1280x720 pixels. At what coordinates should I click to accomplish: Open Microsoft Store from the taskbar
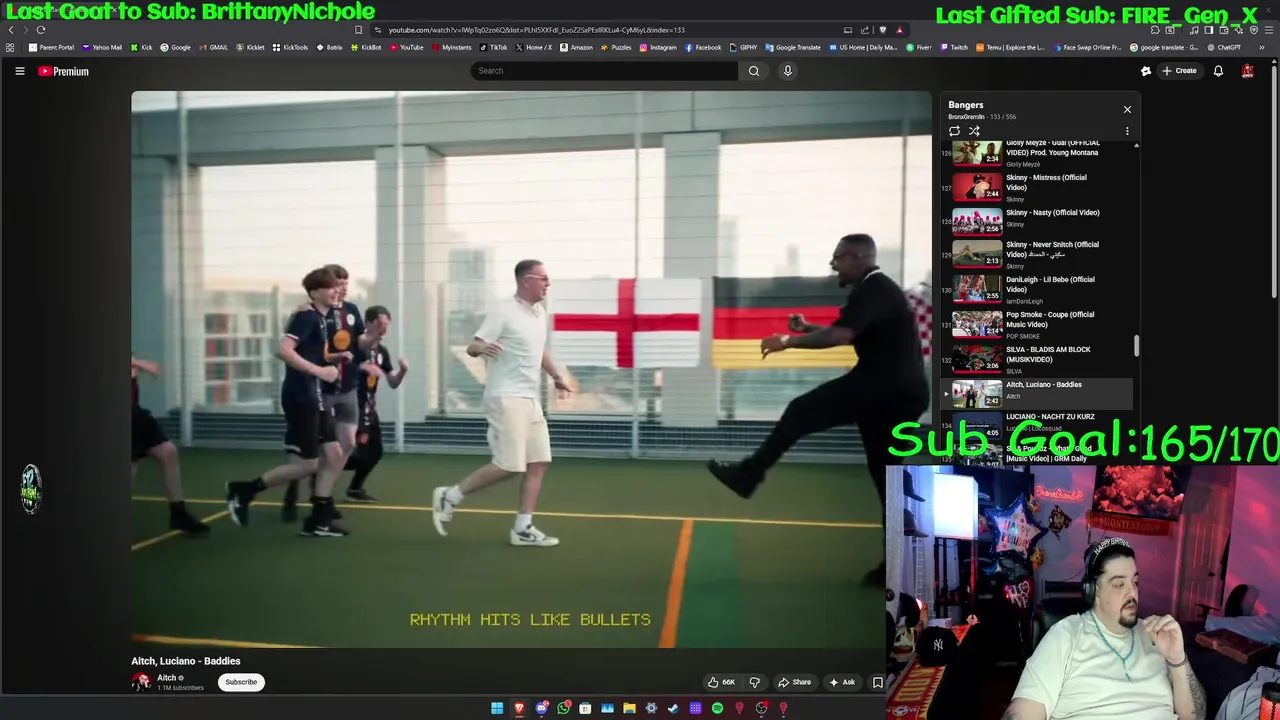coord(585,709)
